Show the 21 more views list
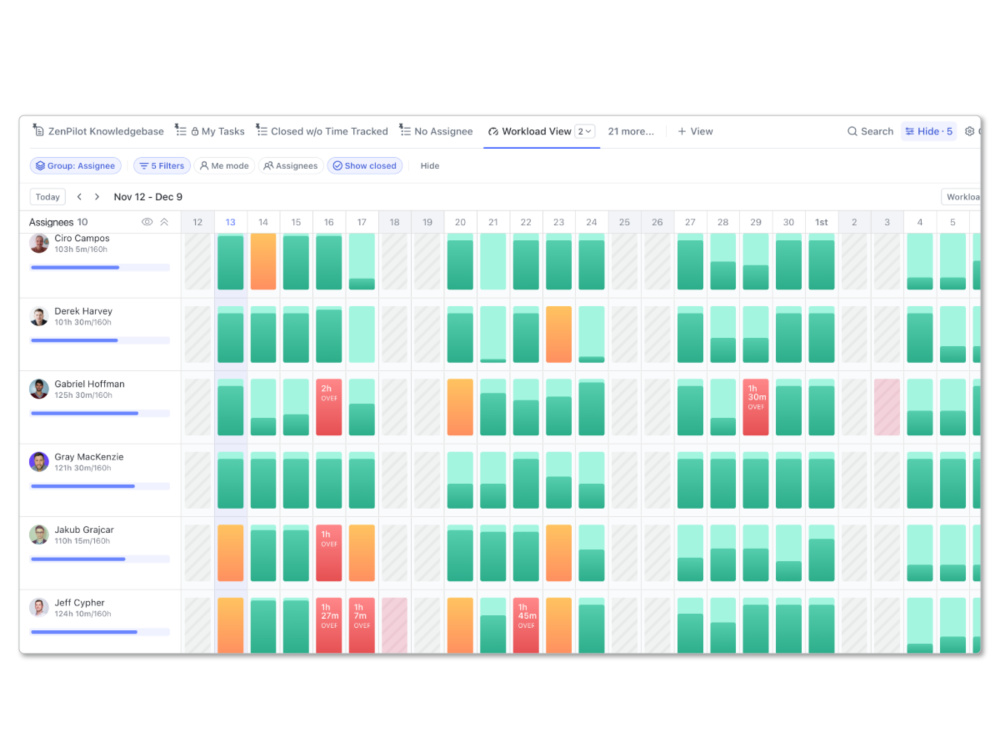The width and height of the screenshot is (1000, 750). coord(631,131)
